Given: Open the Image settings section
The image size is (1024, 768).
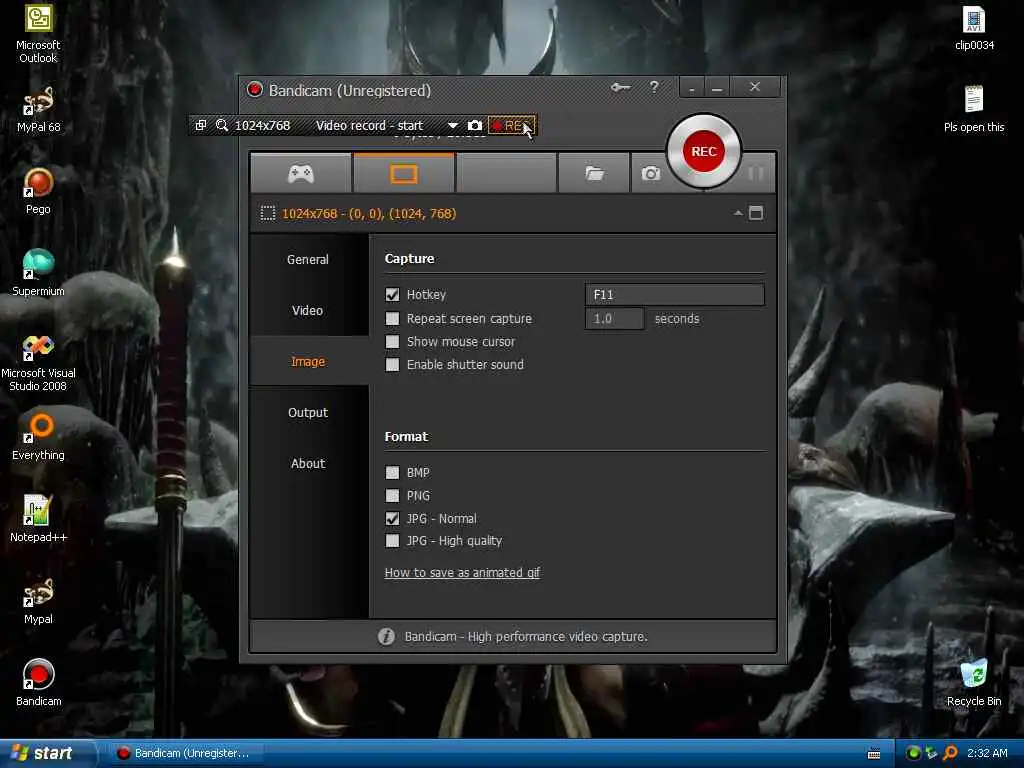Looking at the screenshot, I should click(308, 361).
